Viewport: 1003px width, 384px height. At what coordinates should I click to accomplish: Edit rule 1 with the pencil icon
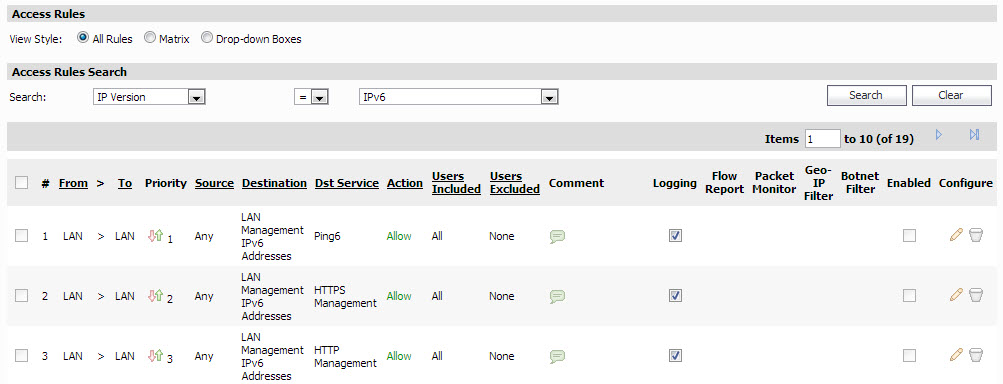point(956,235)
